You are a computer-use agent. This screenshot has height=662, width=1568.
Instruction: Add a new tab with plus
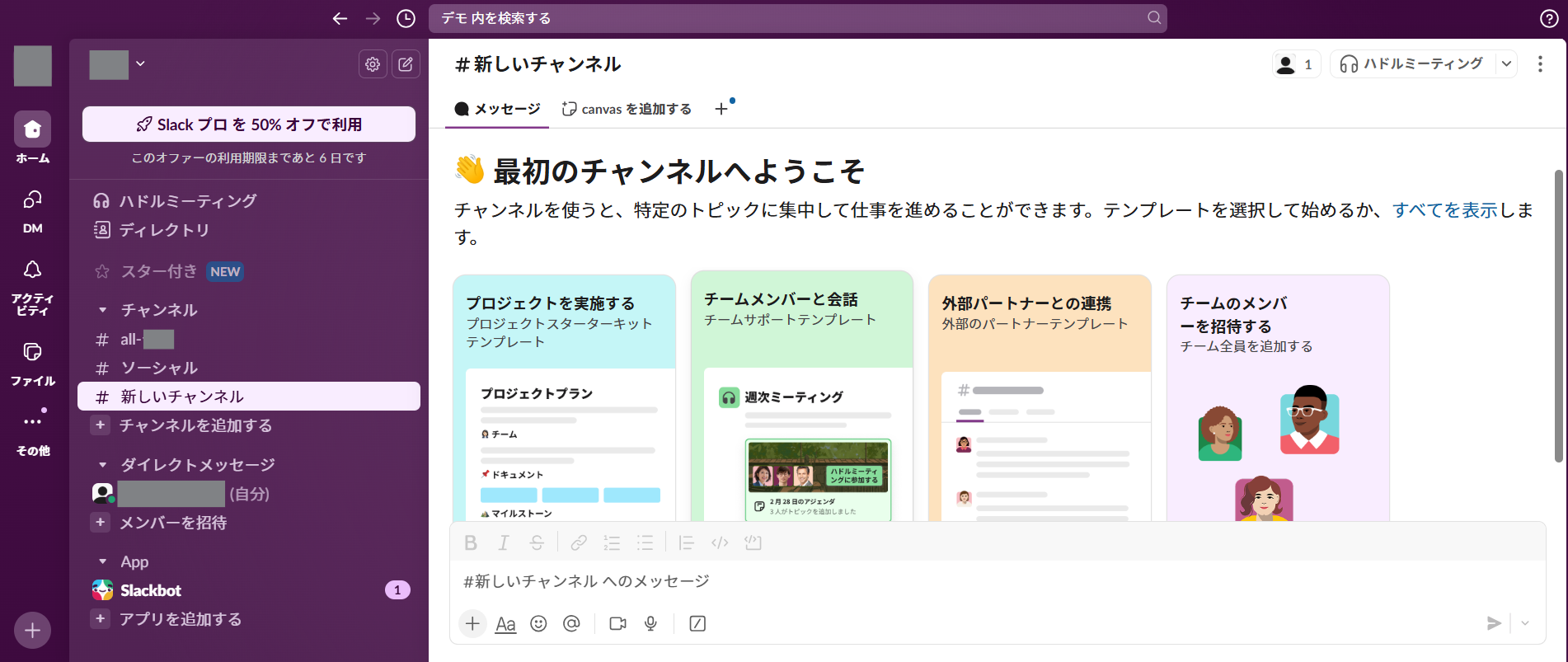click(721, 109)
